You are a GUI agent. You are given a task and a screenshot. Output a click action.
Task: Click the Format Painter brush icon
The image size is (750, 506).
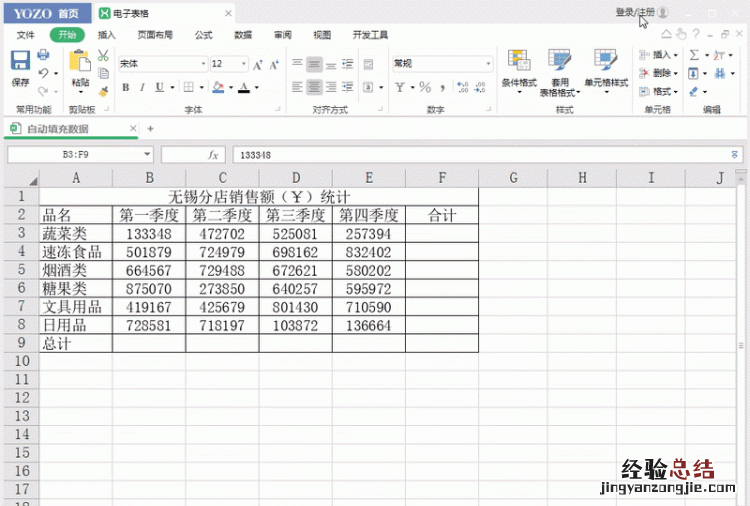pos(103,90)
